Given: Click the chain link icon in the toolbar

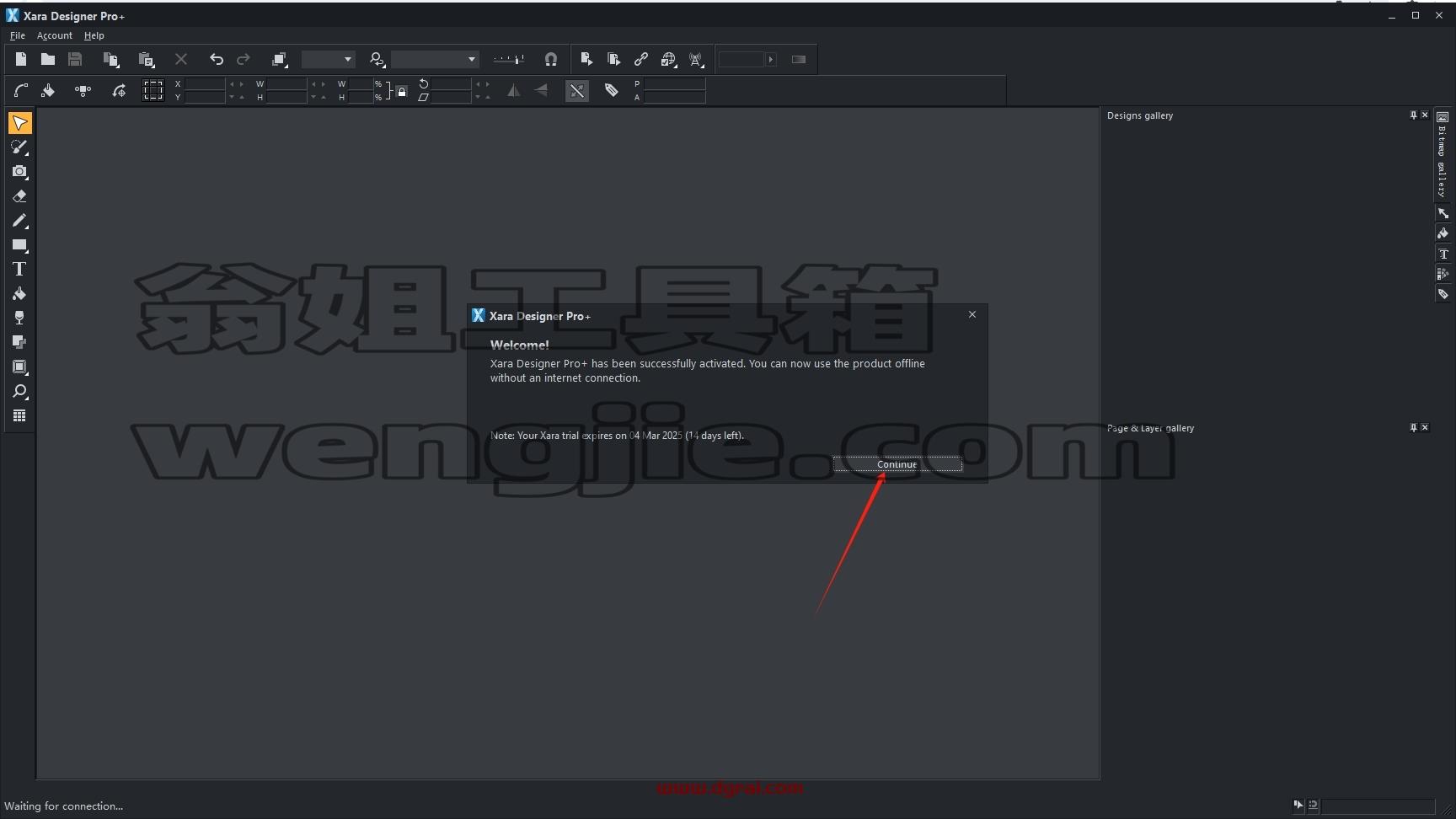Looking at the screenshot, I should click(641, 59).
